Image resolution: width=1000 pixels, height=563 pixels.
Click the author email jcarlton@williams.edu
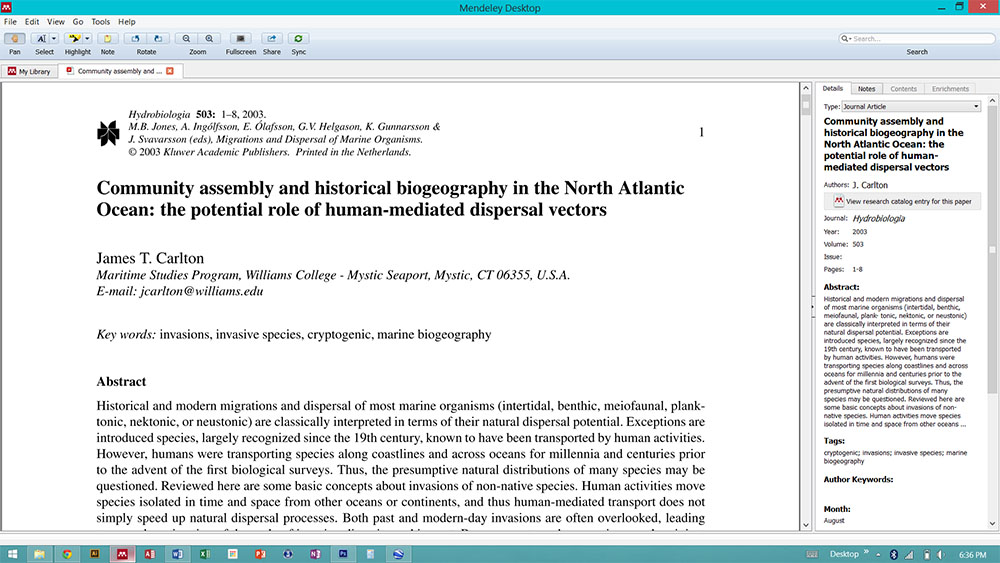[x=202, y=291]
